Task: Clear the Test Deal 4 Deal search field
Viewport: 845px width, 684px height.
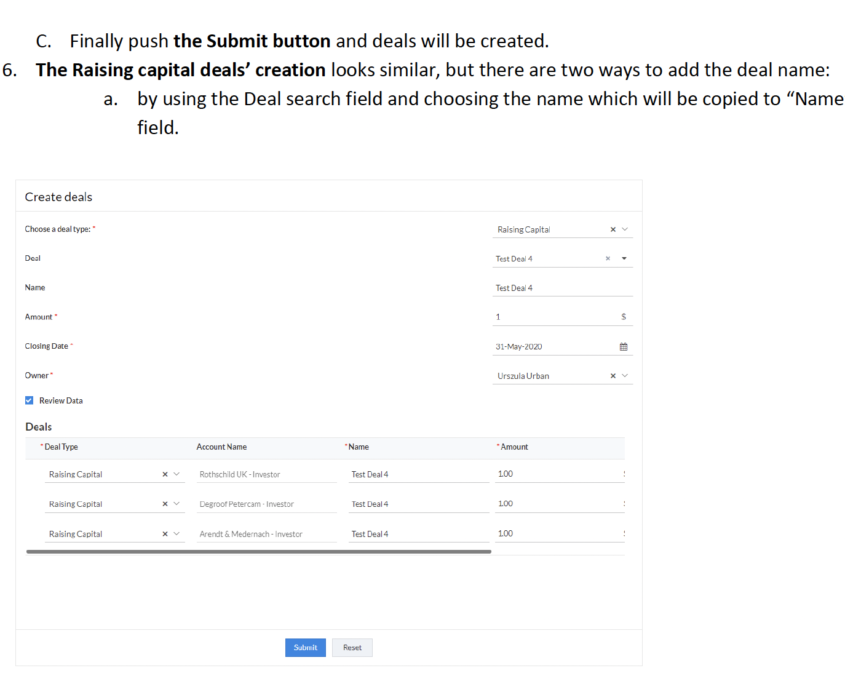Action: point(608,259)
